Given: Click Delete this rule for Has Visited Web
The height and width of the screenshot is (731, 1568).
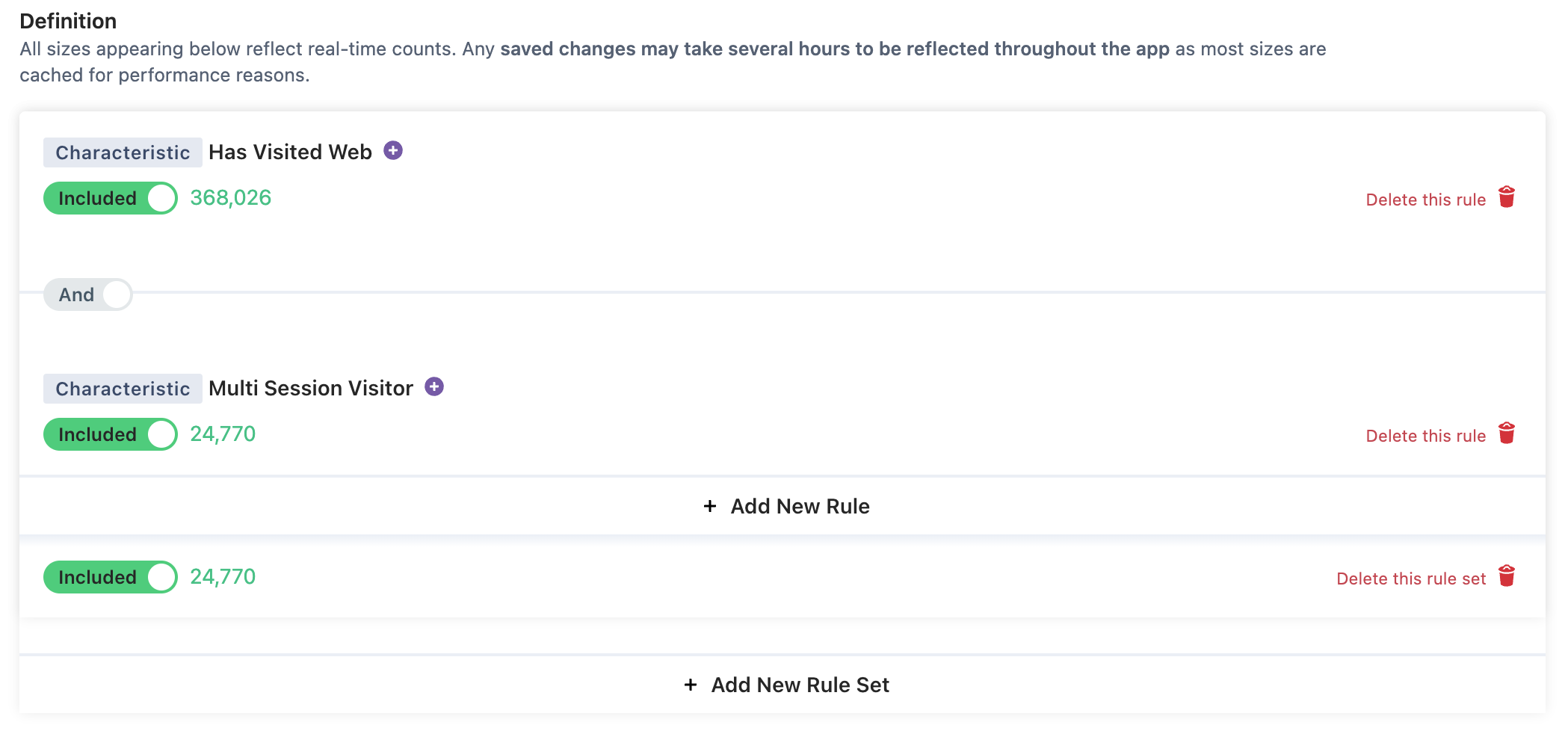Looking at the screenshot, I should (x=1425, y=200).
